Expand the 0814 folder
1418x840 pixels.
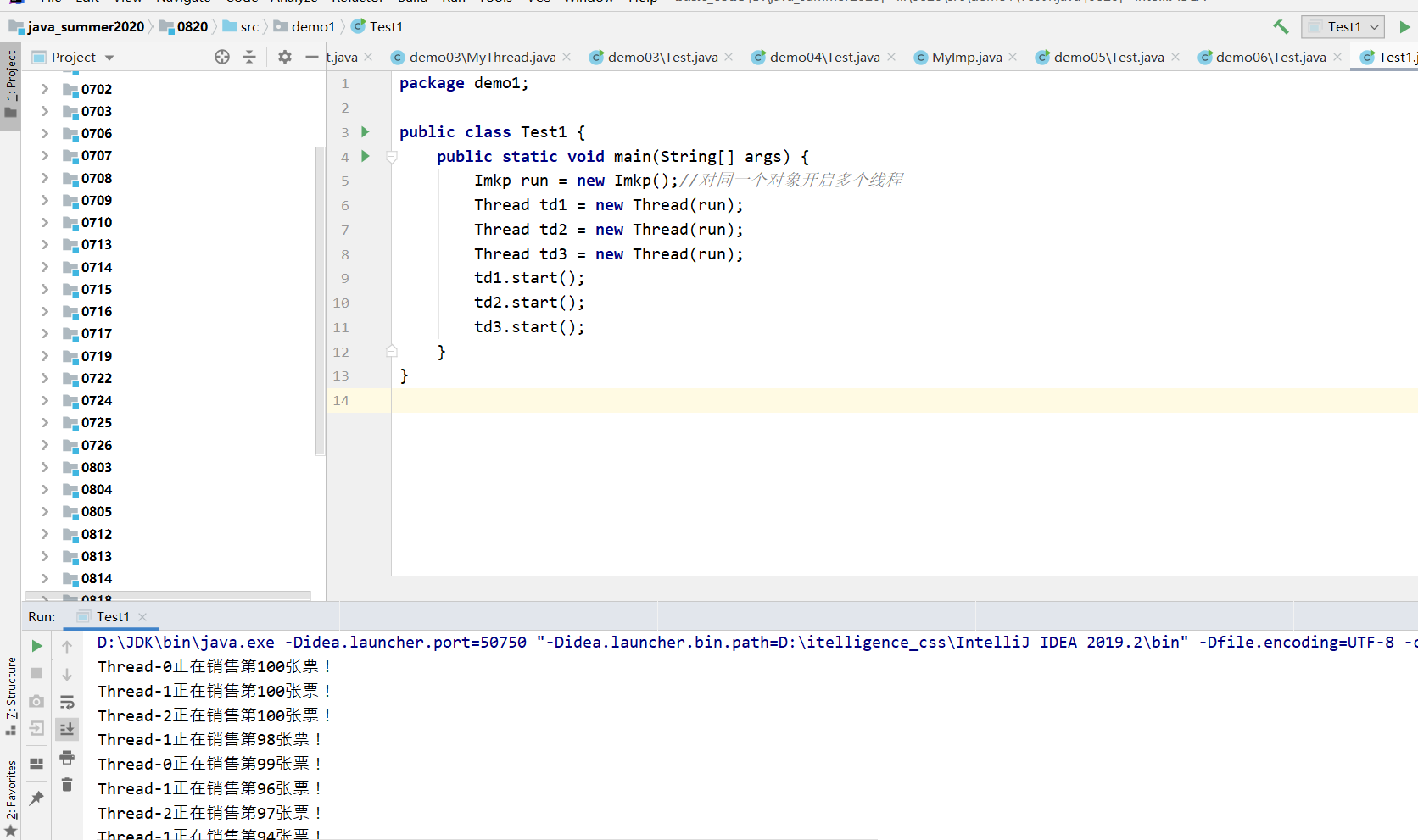pyautogui.click(x=45, y=578)
